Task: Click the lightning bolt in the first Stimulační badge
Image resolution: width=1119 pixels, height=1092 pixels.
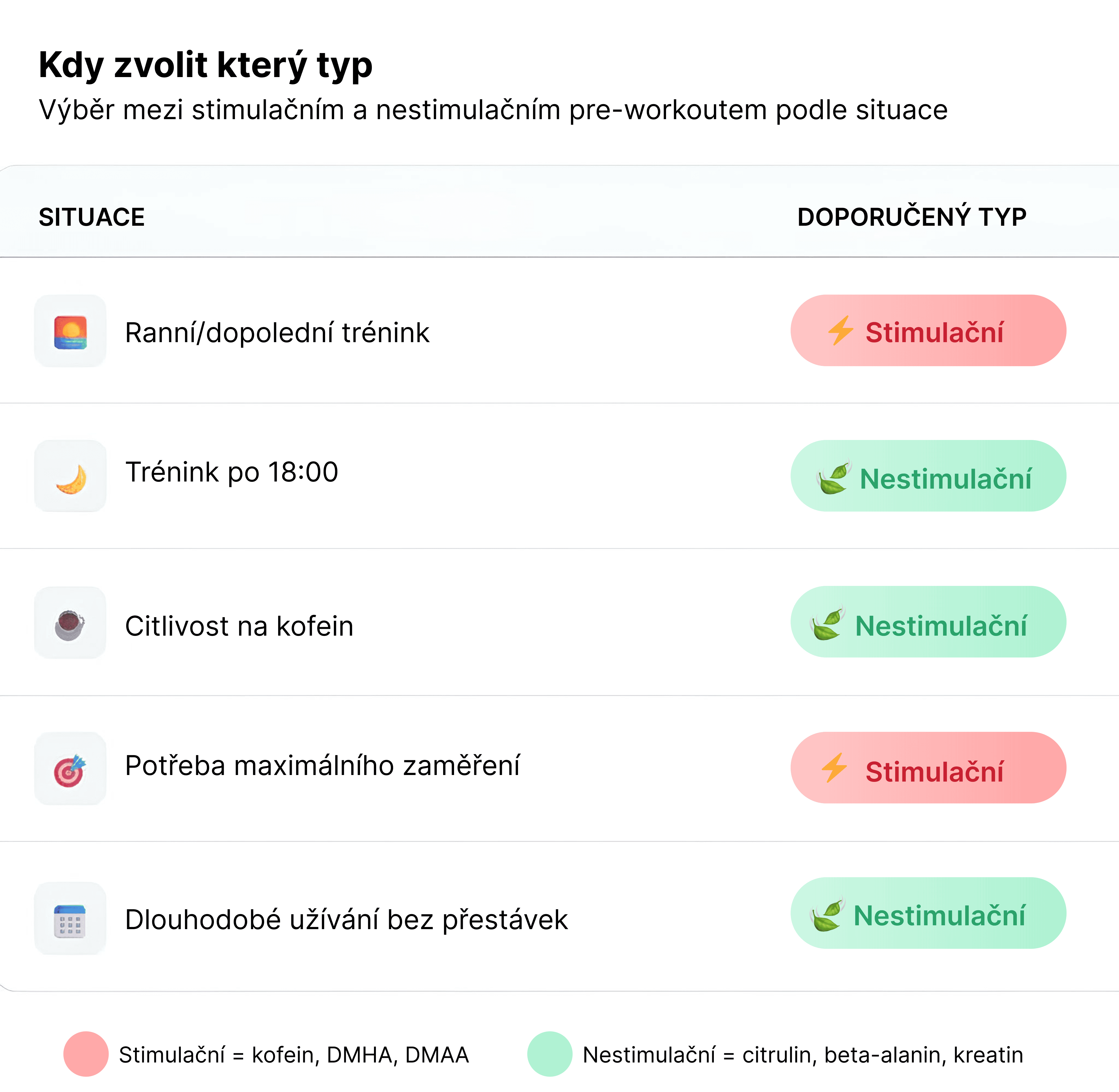Action: click(x=840, y=330)
